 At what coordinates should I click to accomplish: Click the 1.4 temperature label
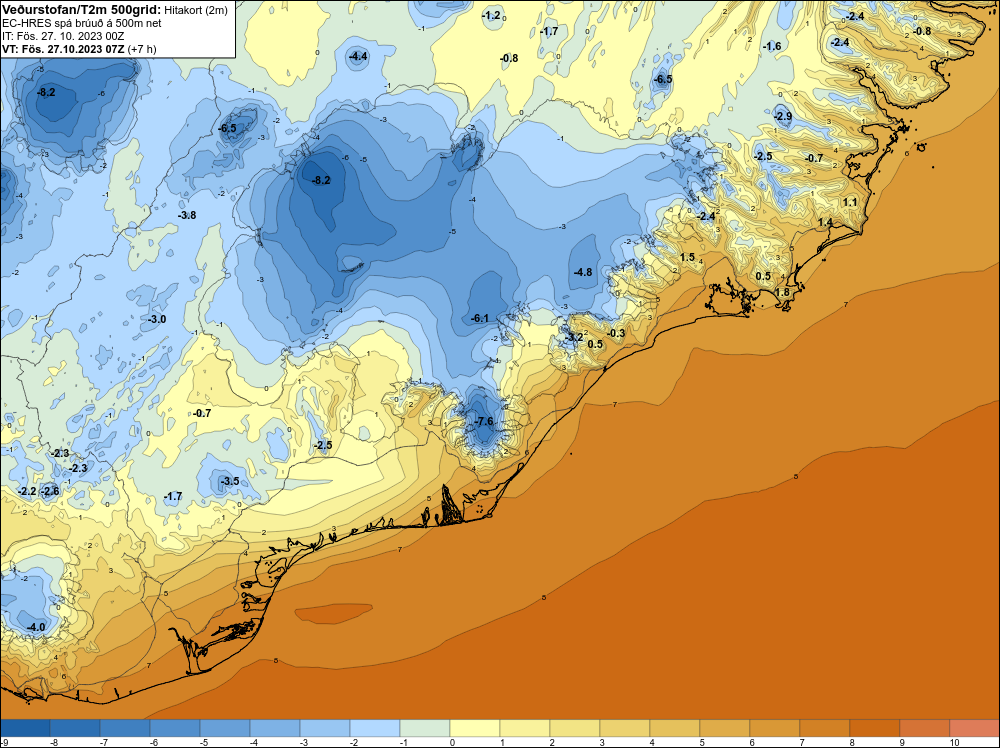coord(825,223)
